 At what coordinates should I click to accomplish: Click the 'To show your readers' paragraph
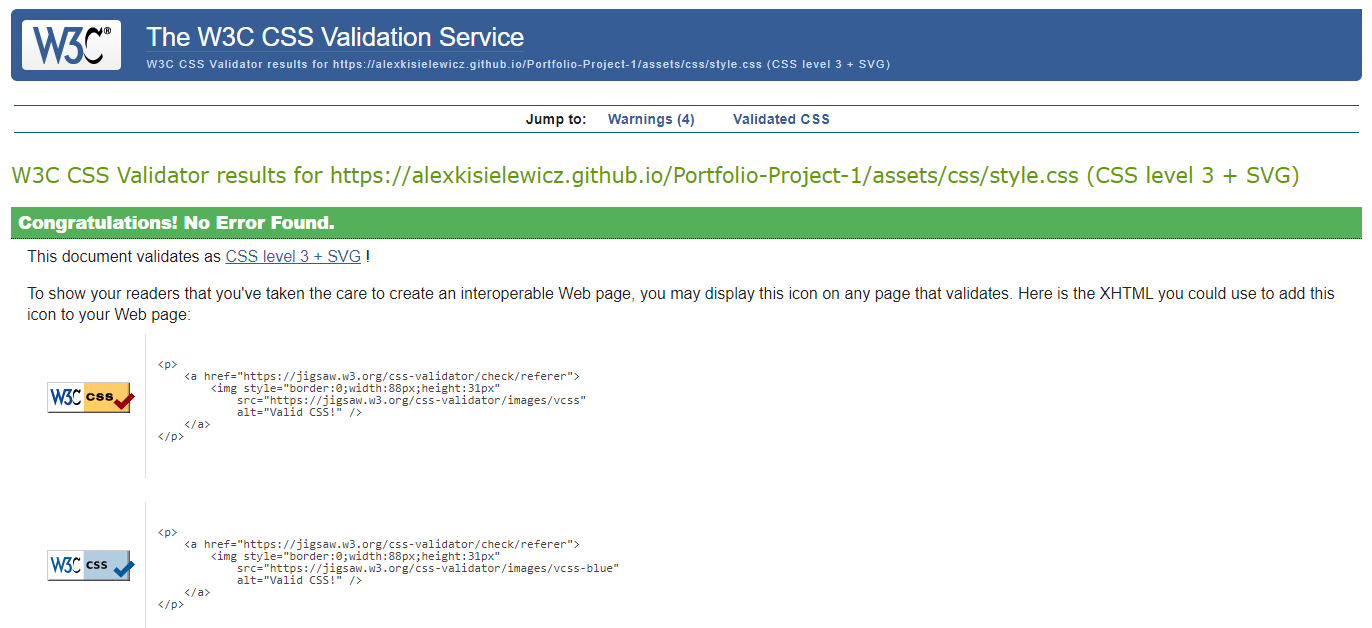click(x=681, y=304)
